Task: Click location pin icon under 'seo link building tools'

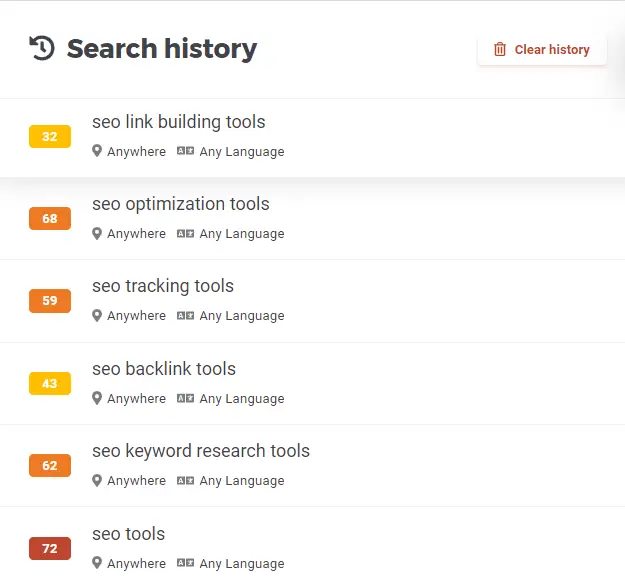Action: click(97, 151)
